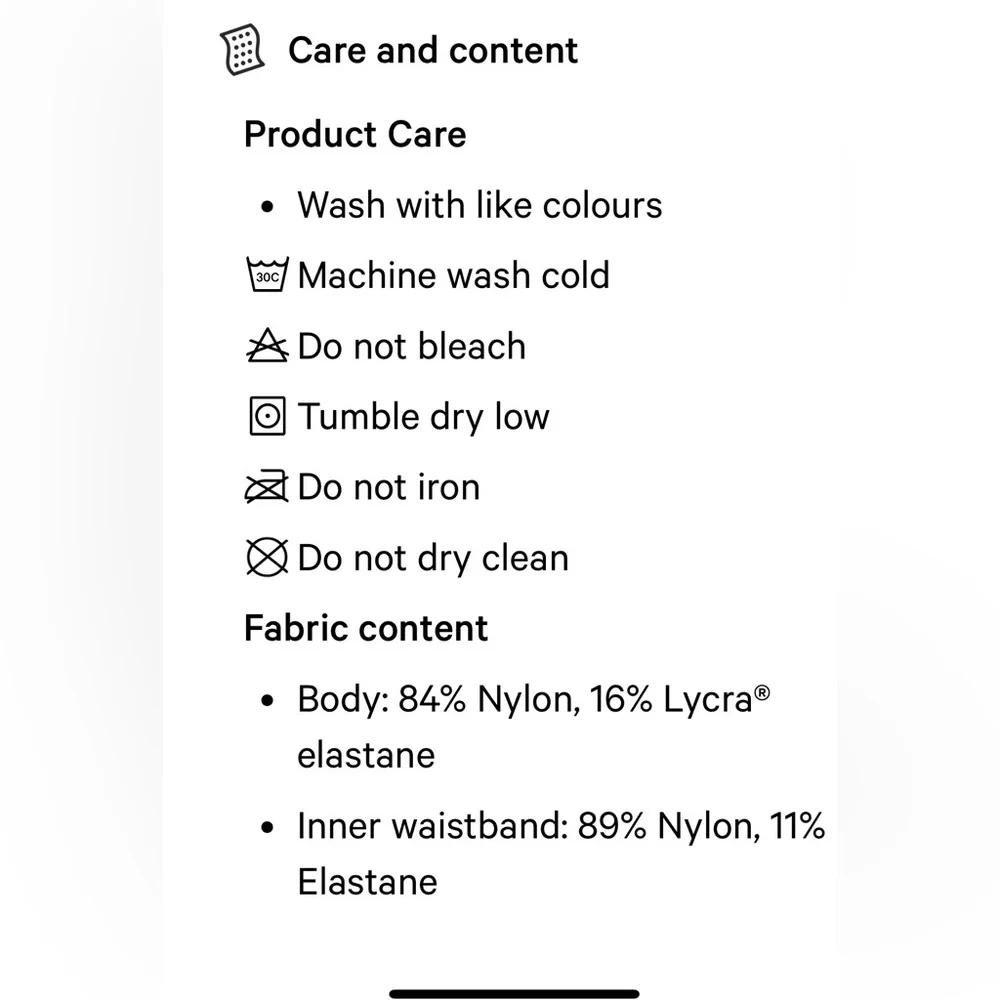Select the Product Care subheading

(x=355, y=135)
